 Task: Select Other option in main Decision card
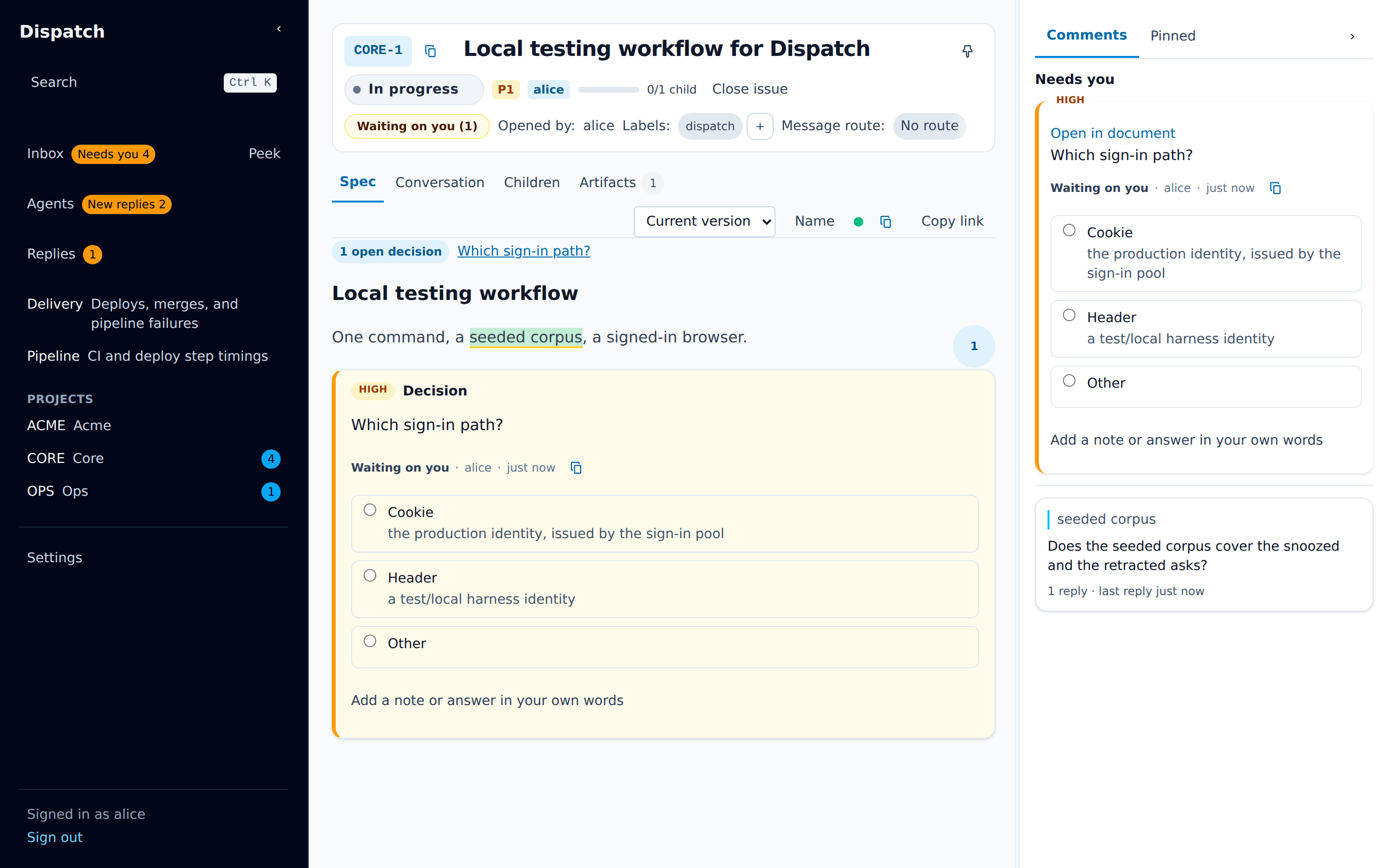point(370,641)
